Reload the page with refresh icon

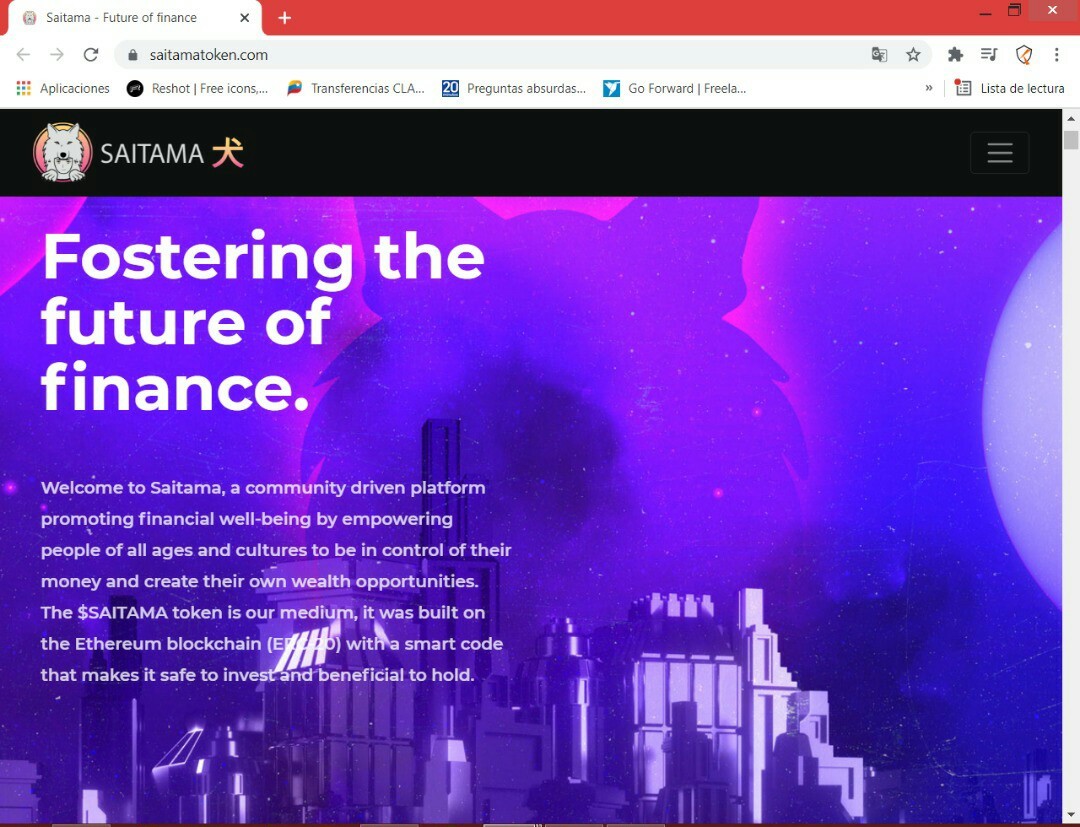(x=91, y=54)
